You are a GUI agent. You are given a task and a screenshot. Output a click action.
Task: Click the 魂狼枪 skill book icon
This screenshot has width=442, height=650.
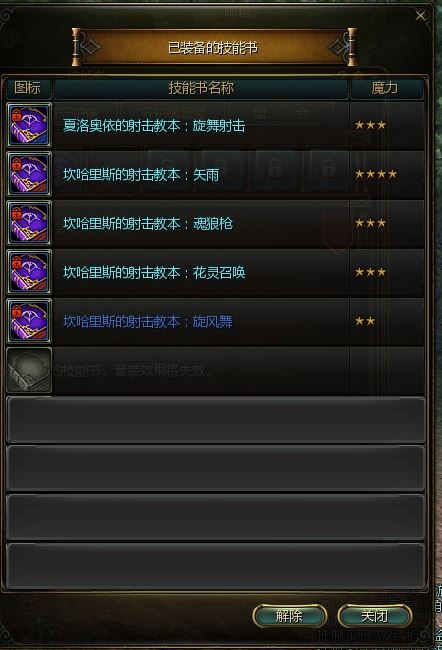pos(29,223)
